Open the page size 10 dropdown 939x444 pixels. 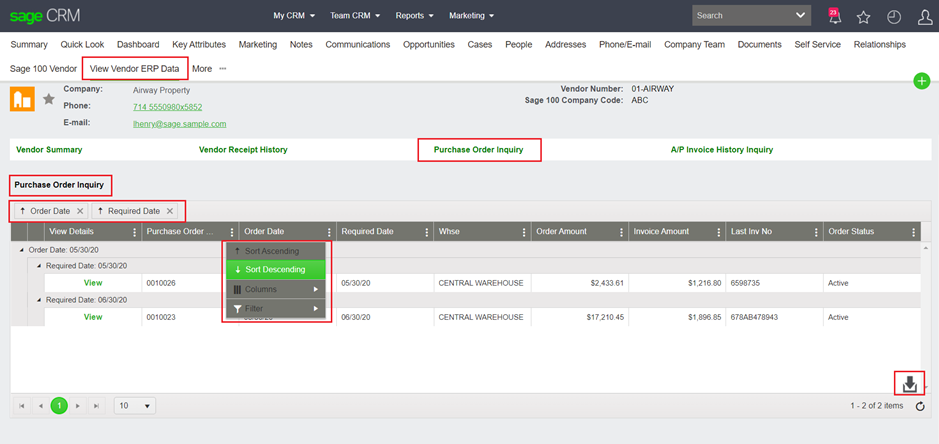135,406
